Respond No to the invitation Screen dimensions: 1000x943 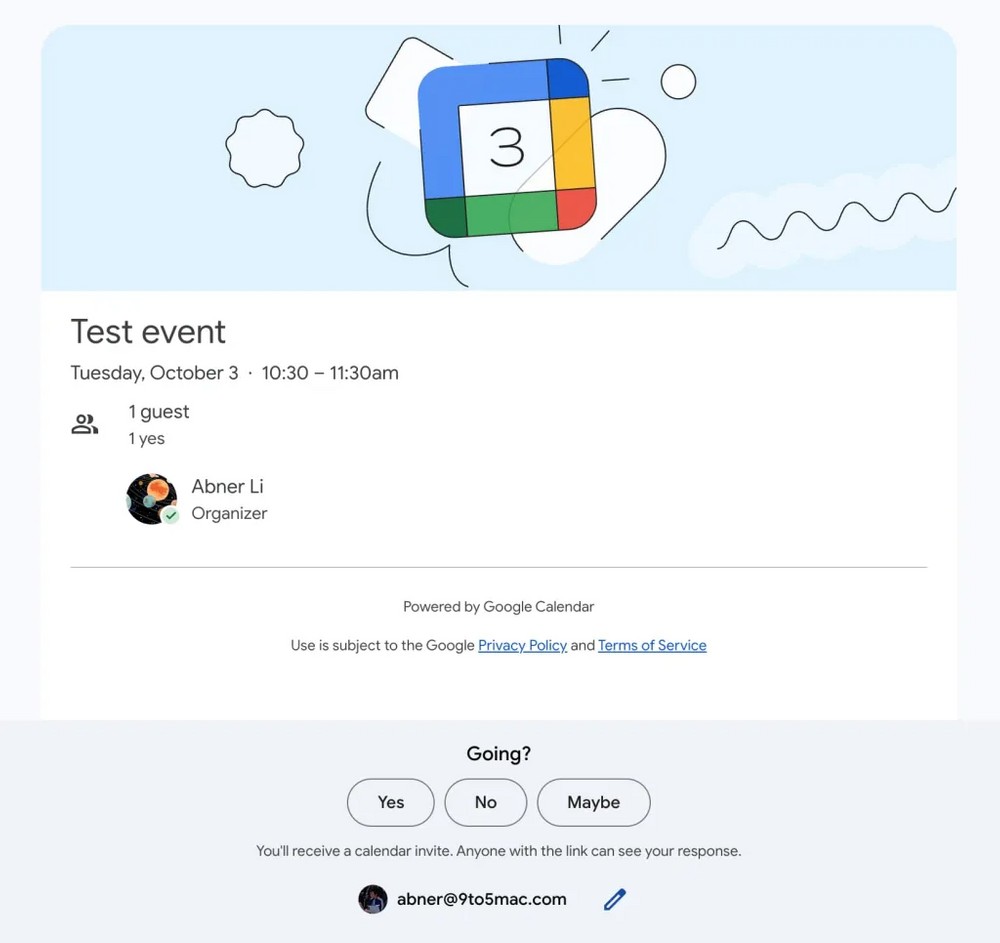click(486, 802)
